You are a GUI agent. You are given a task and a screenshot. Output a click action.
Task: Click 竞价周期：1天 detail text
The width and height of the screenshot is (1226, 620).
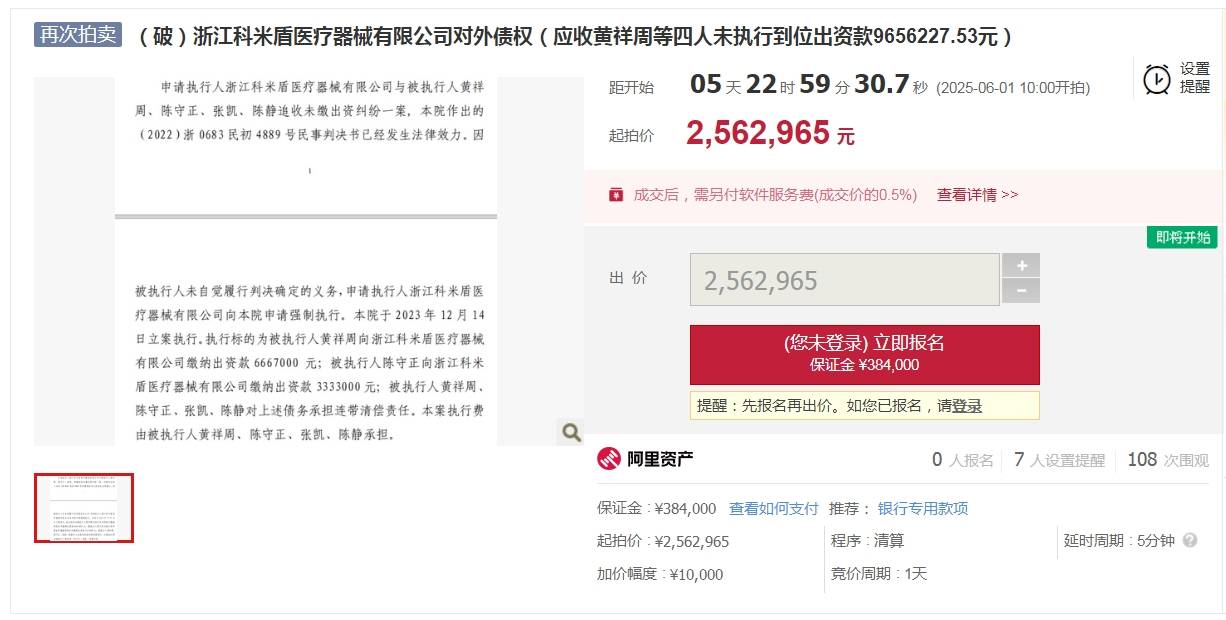coord(879,574)
